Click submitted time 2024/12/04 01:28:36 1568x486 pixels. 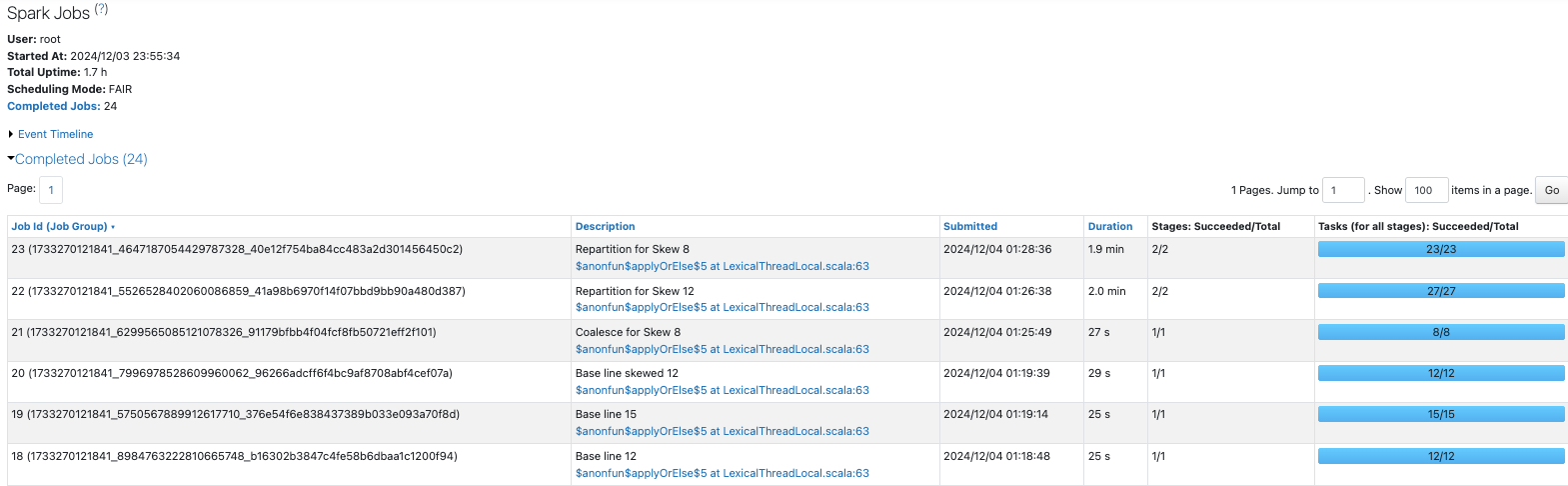coord(997,249)
